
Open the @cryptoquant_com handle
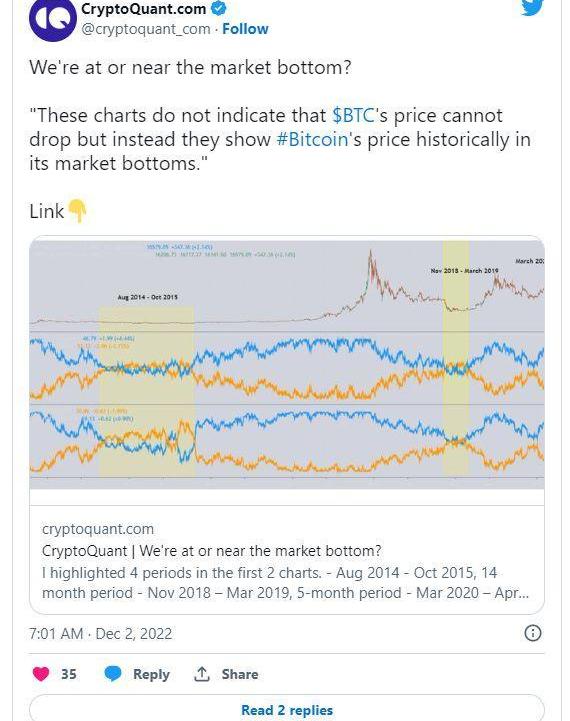point(146,29)
